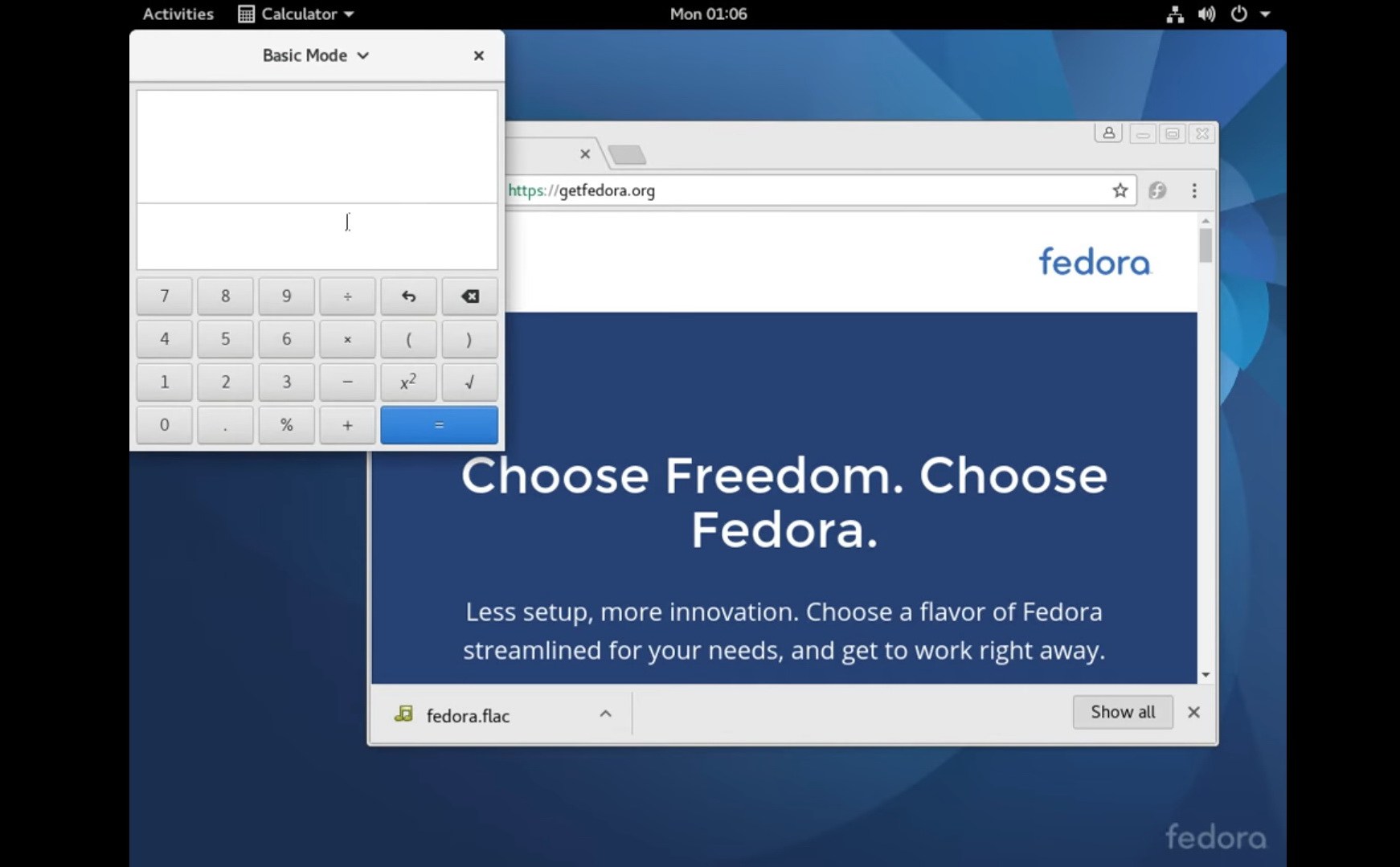
Task: Click the scrollbar up arrow
Action: click(1206, 220)
